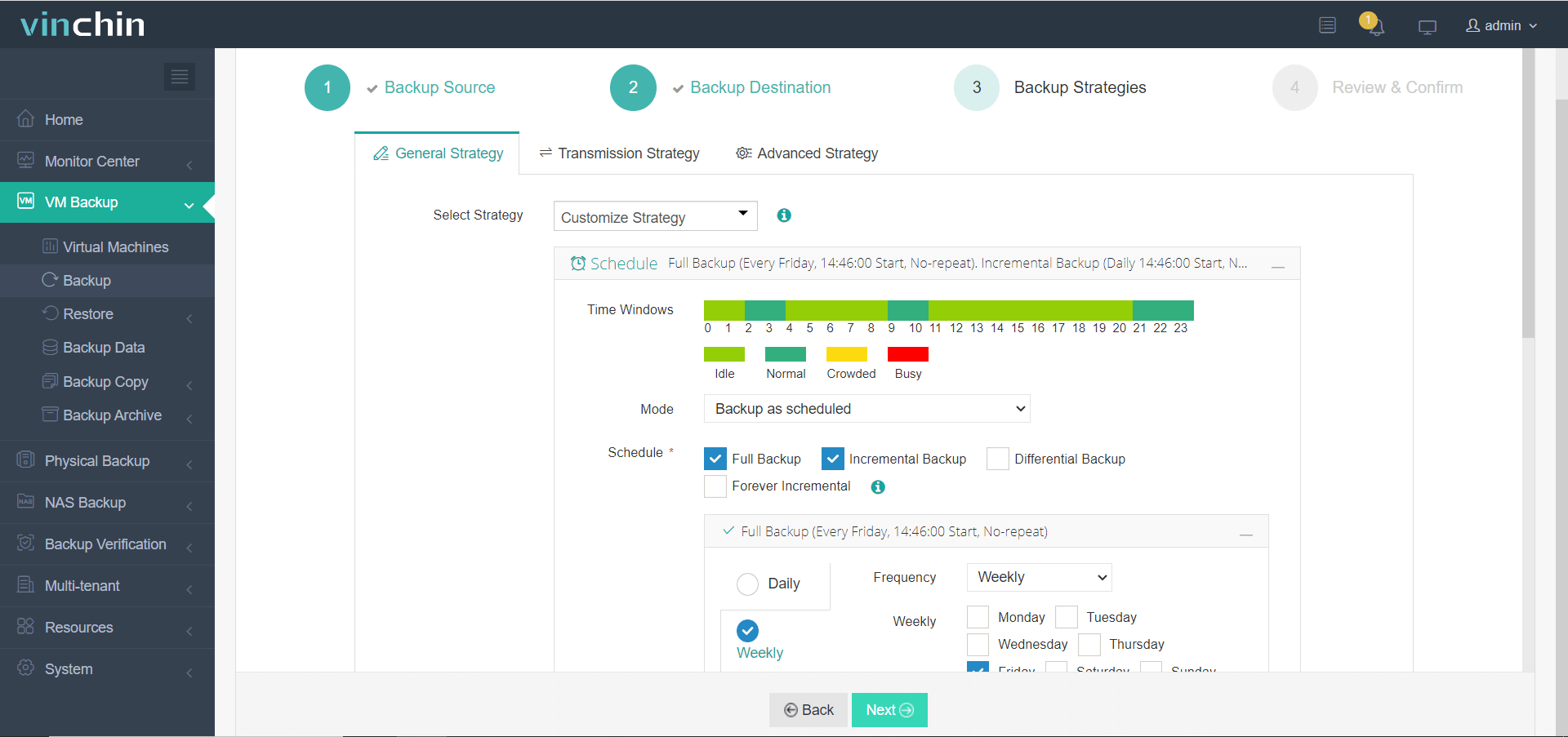Open NAS Backup in sidebar

point(107,502)
